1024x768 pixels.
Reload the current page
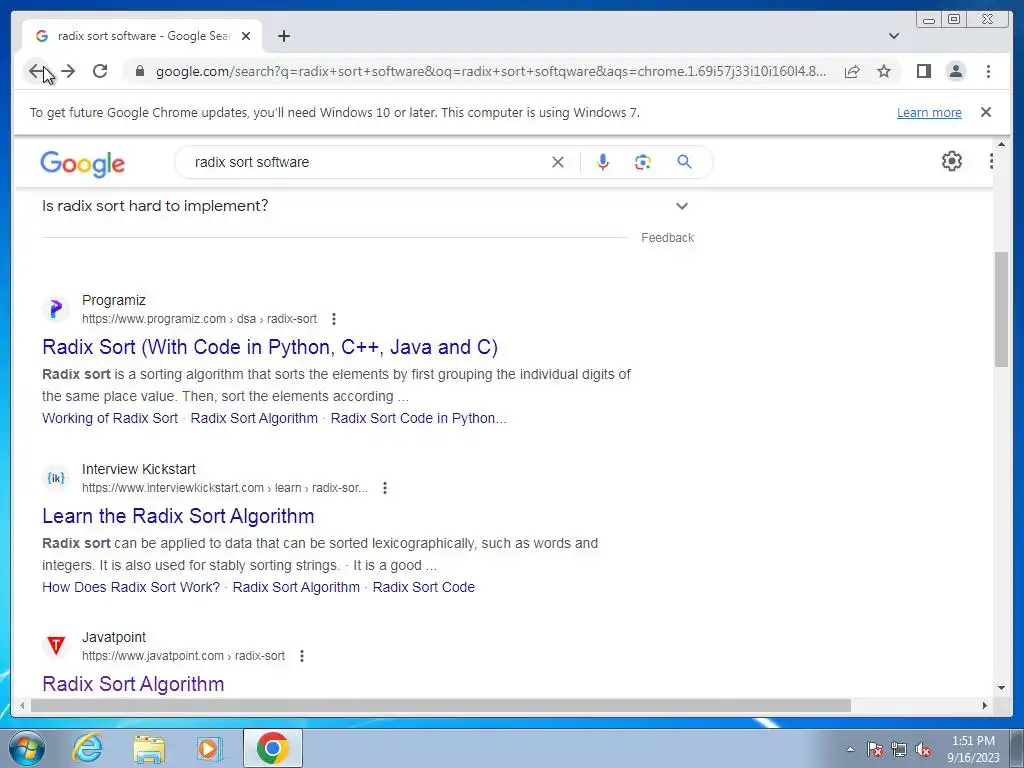tap(100, 71)
